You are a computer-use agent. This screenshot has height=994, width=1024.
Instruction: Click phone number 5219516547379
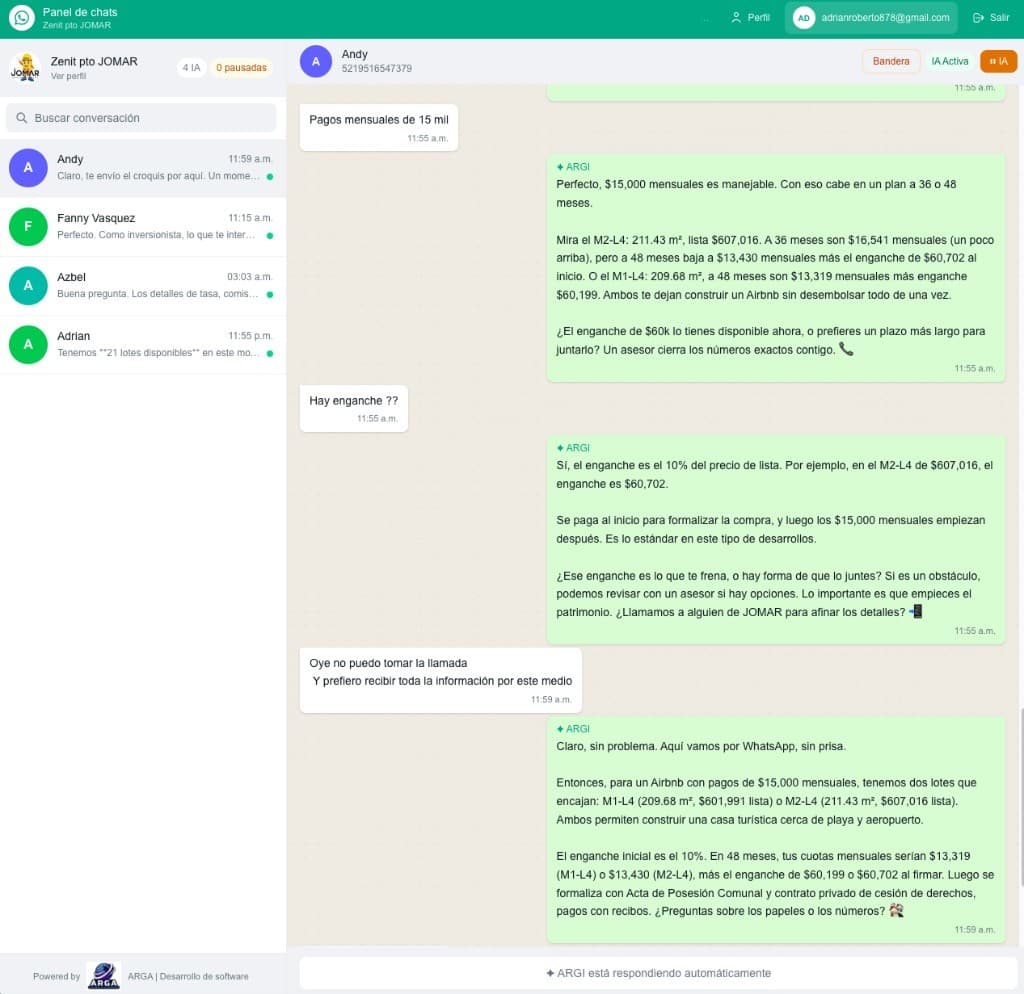click(377, 69)
